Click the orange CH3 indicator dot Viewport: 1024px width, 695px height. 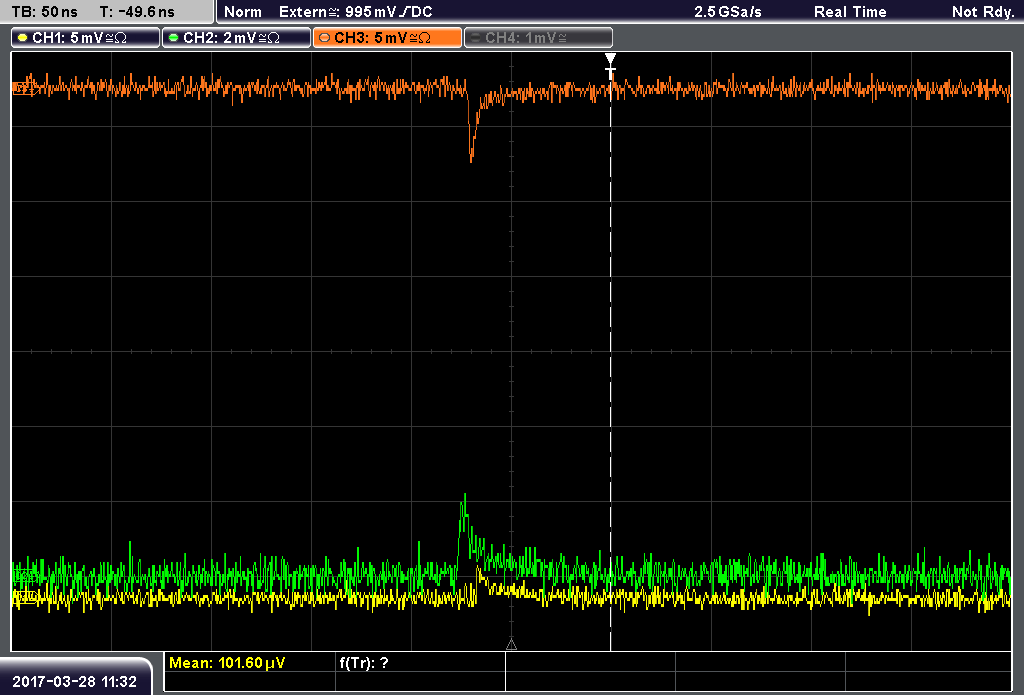tap(325, 38)
